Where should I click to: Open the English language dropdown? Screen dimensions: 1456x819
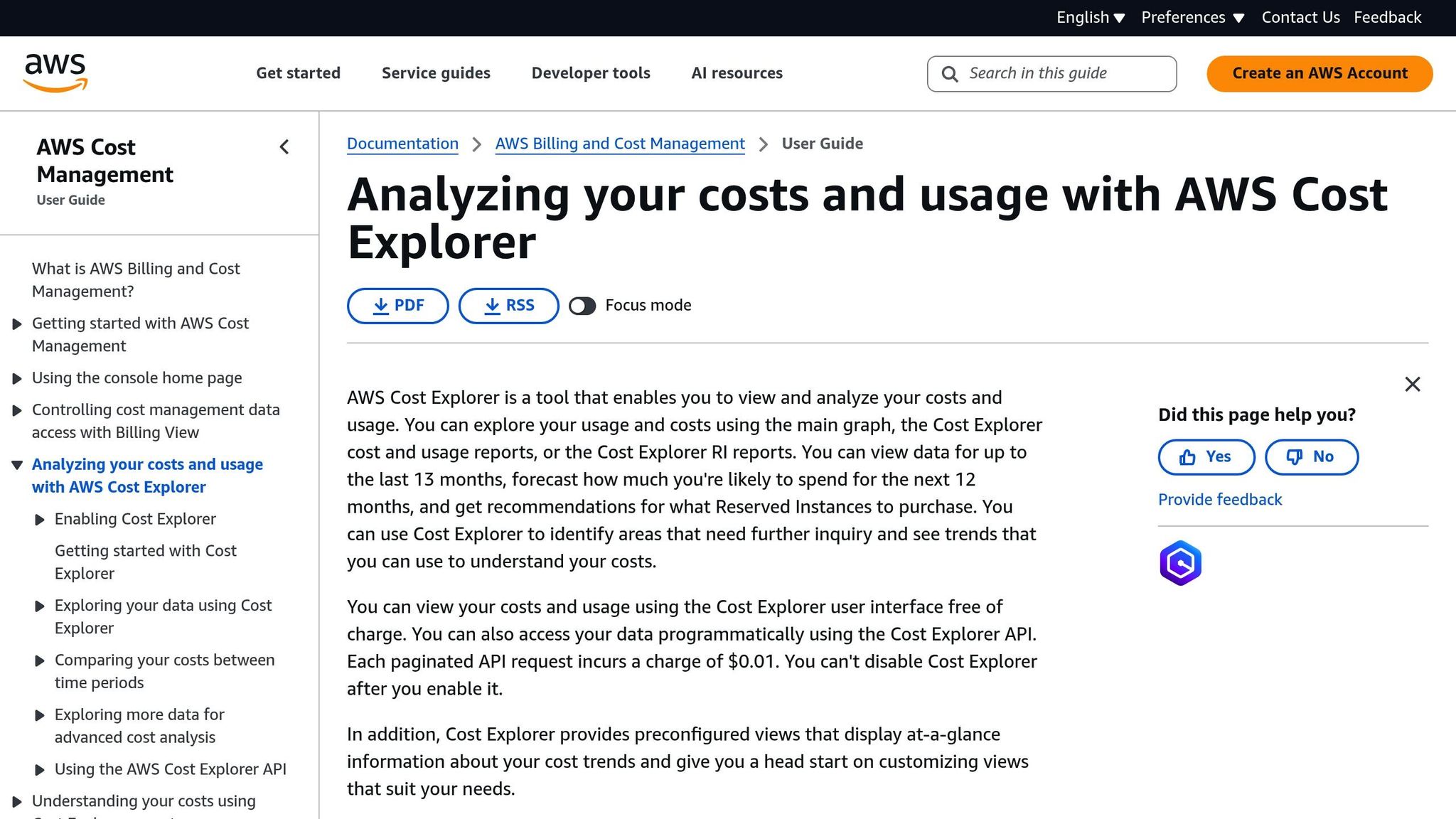pyautogui.click(x=1091, y=18)
